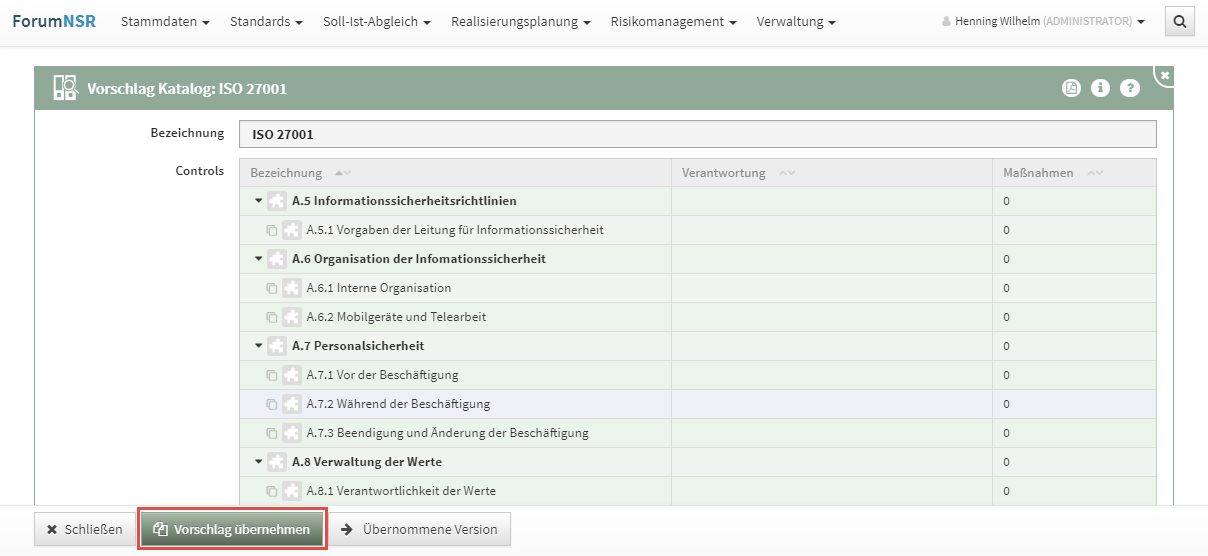
Task: Click the puzzle icon of A.6.1
Action: click(x=292, y=288)
